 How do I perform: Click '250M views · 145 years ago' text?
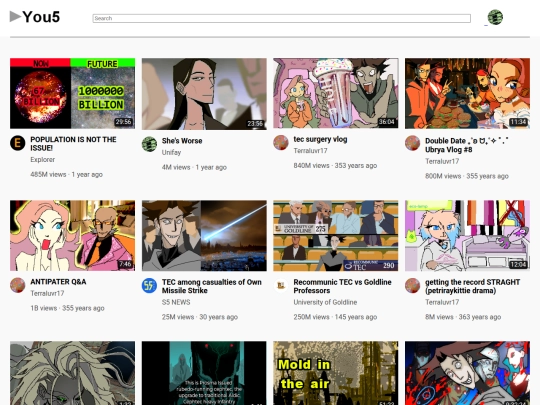pos(335,317)
